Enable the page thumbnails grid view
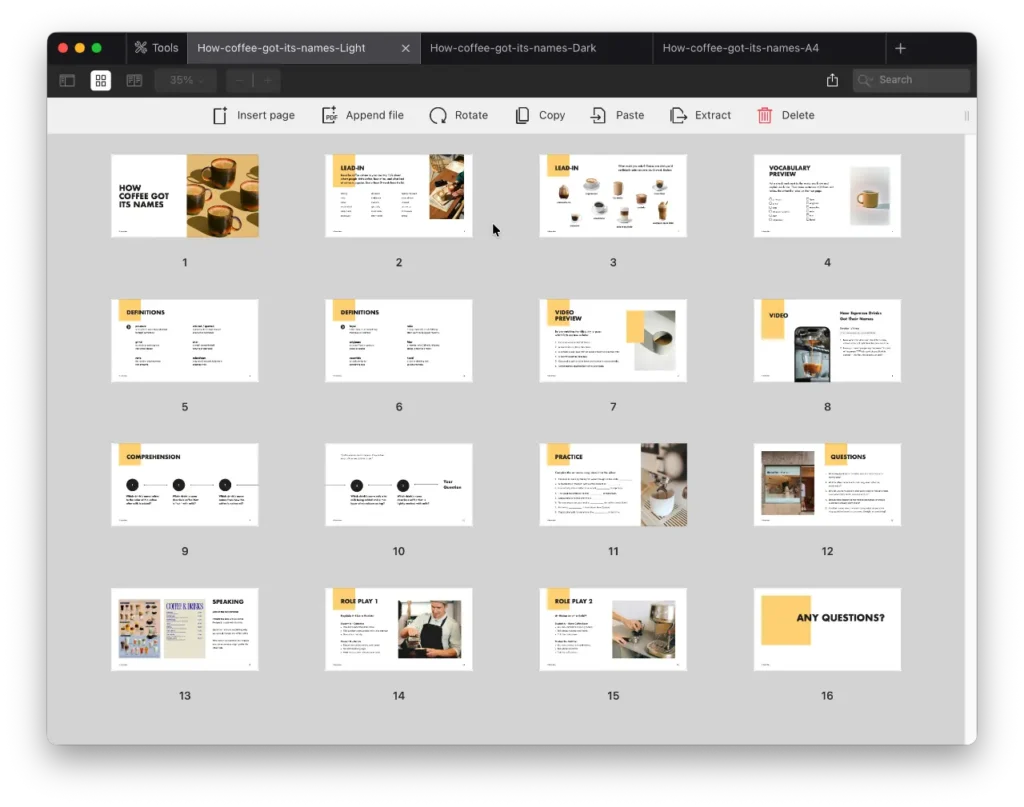 [x=100, y=80]
